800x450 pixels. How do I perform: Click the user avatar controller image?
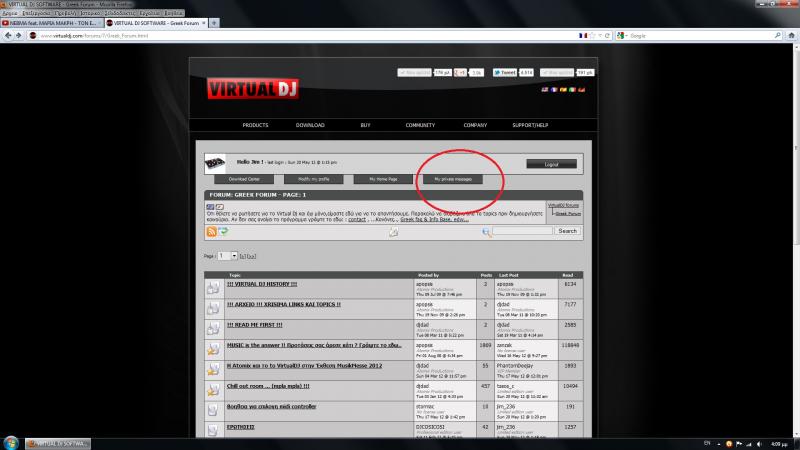[x=215, y=163]
